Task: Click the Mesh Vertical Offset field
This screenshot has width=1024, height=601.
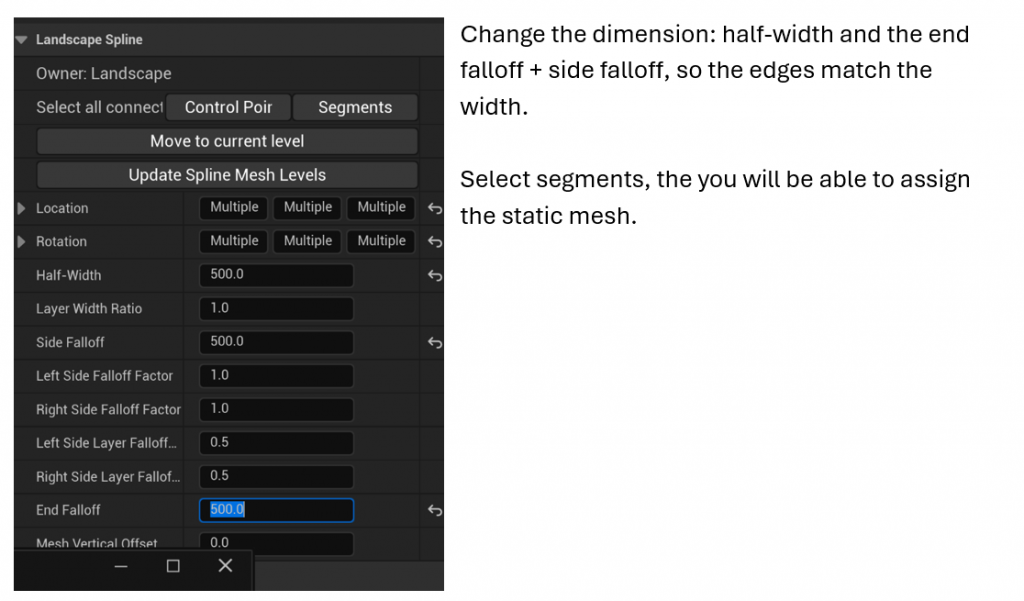Action: coord(276,543)
